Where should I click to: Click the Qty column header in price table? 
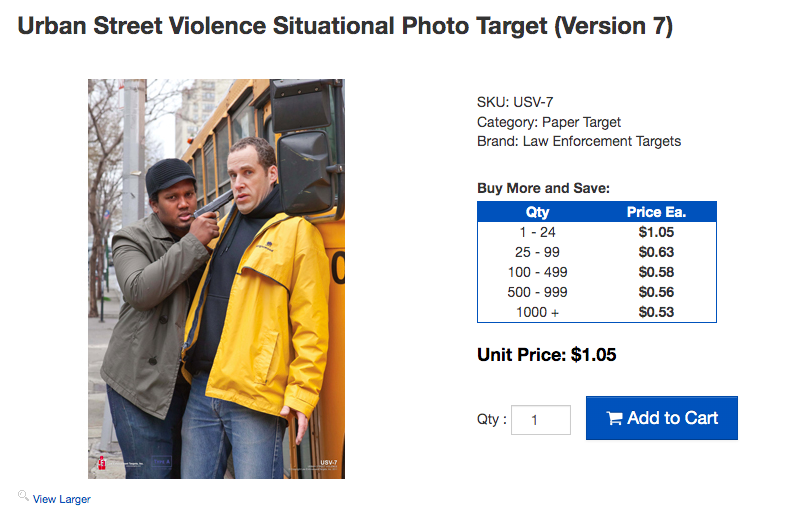pos(537,212)
